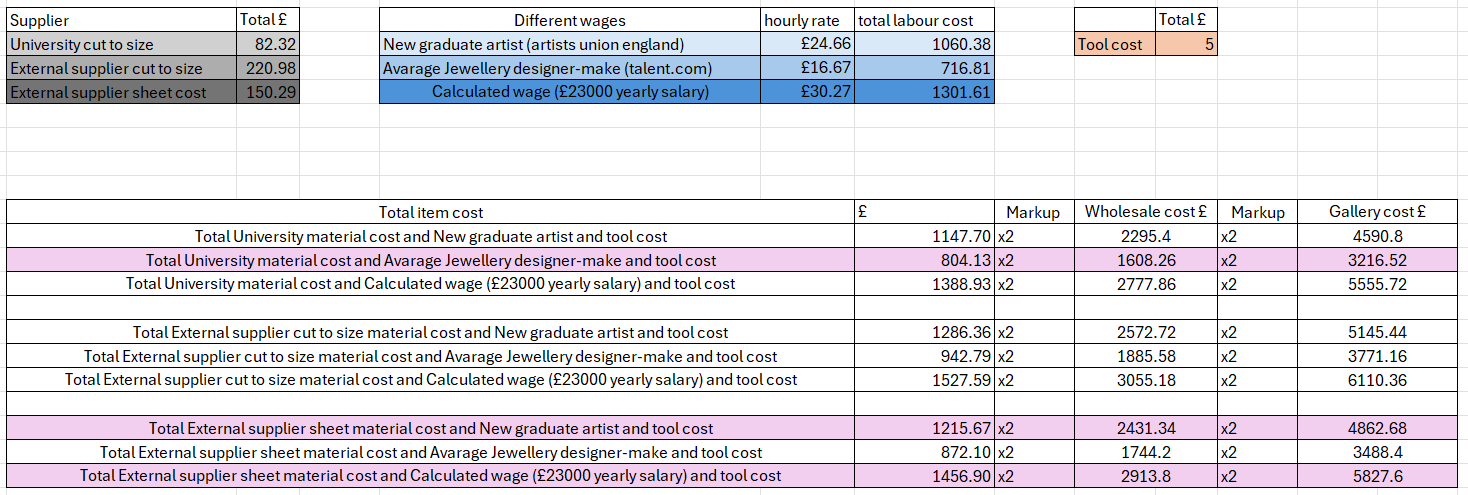
Task: Click the £30.27 hourly rate cell
Action: (x=808, y=92)
